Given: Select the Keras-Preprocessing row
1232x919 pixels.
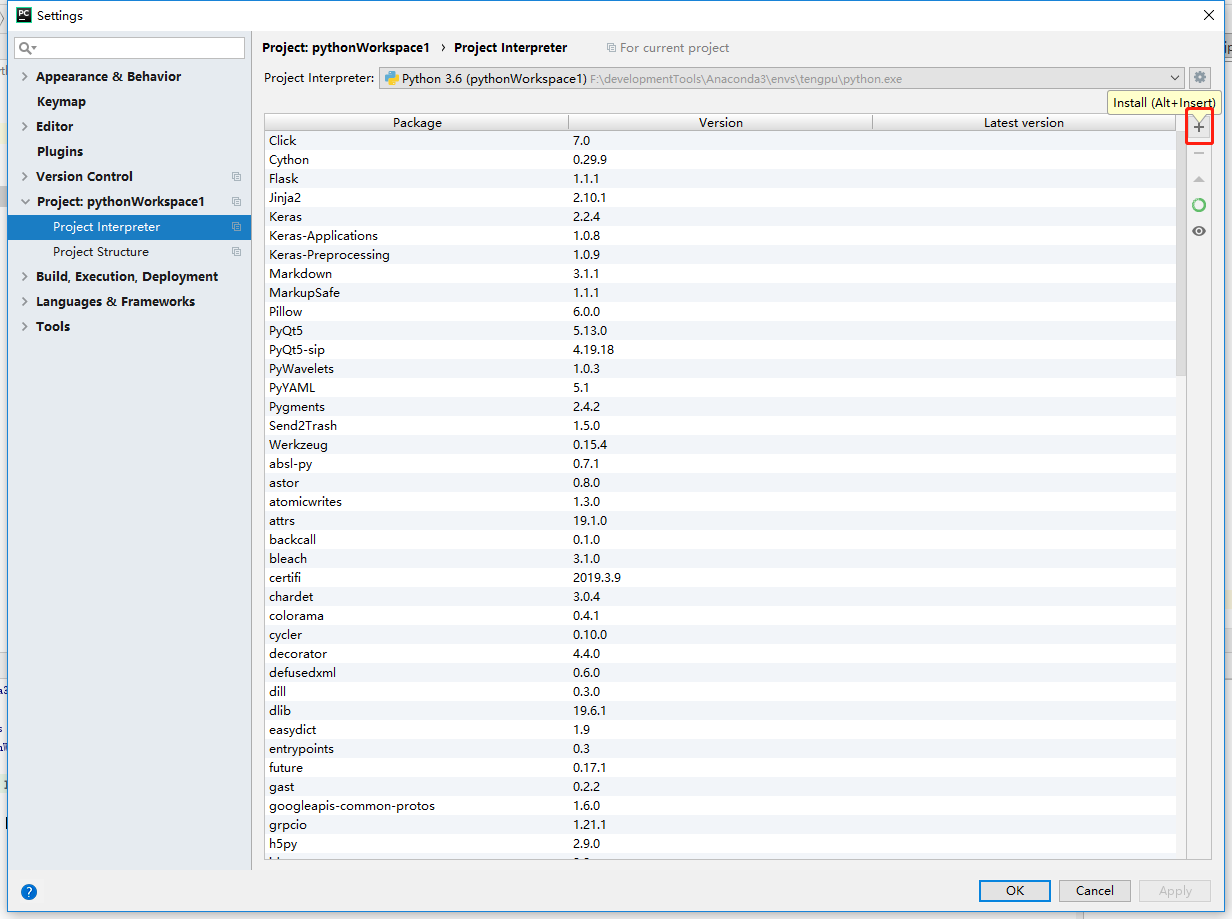Looking at the screenshot, I should (x=720, y=255).
